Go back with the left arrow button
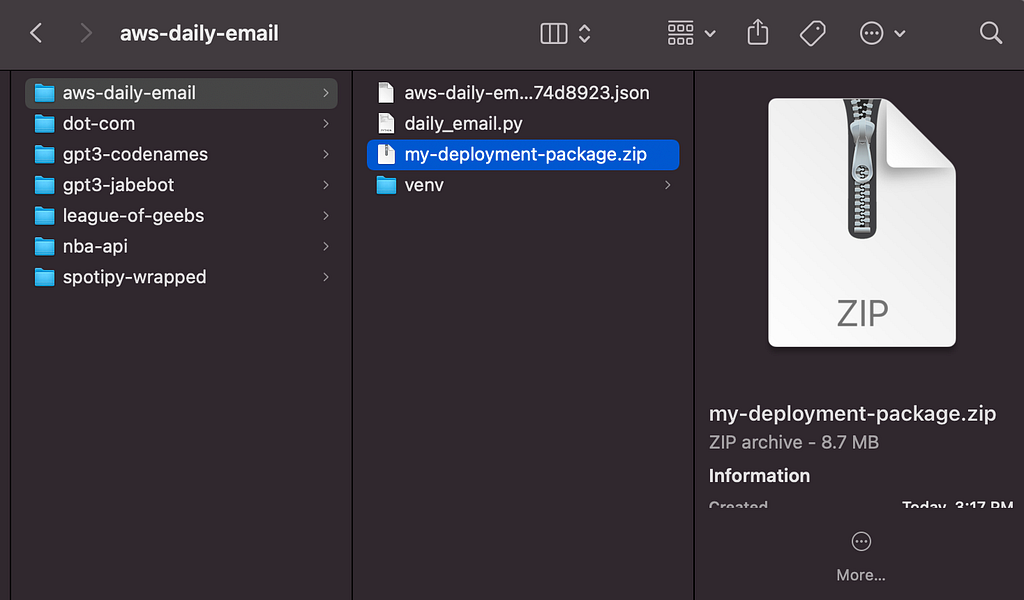This screenshot has width=1024, height=600. (37, 33)
